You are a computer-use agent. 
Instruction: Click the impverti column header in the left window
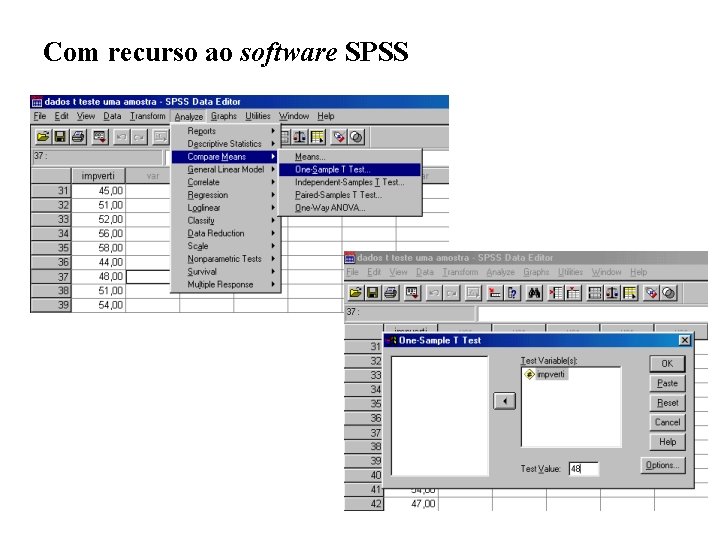coord(98,176)
